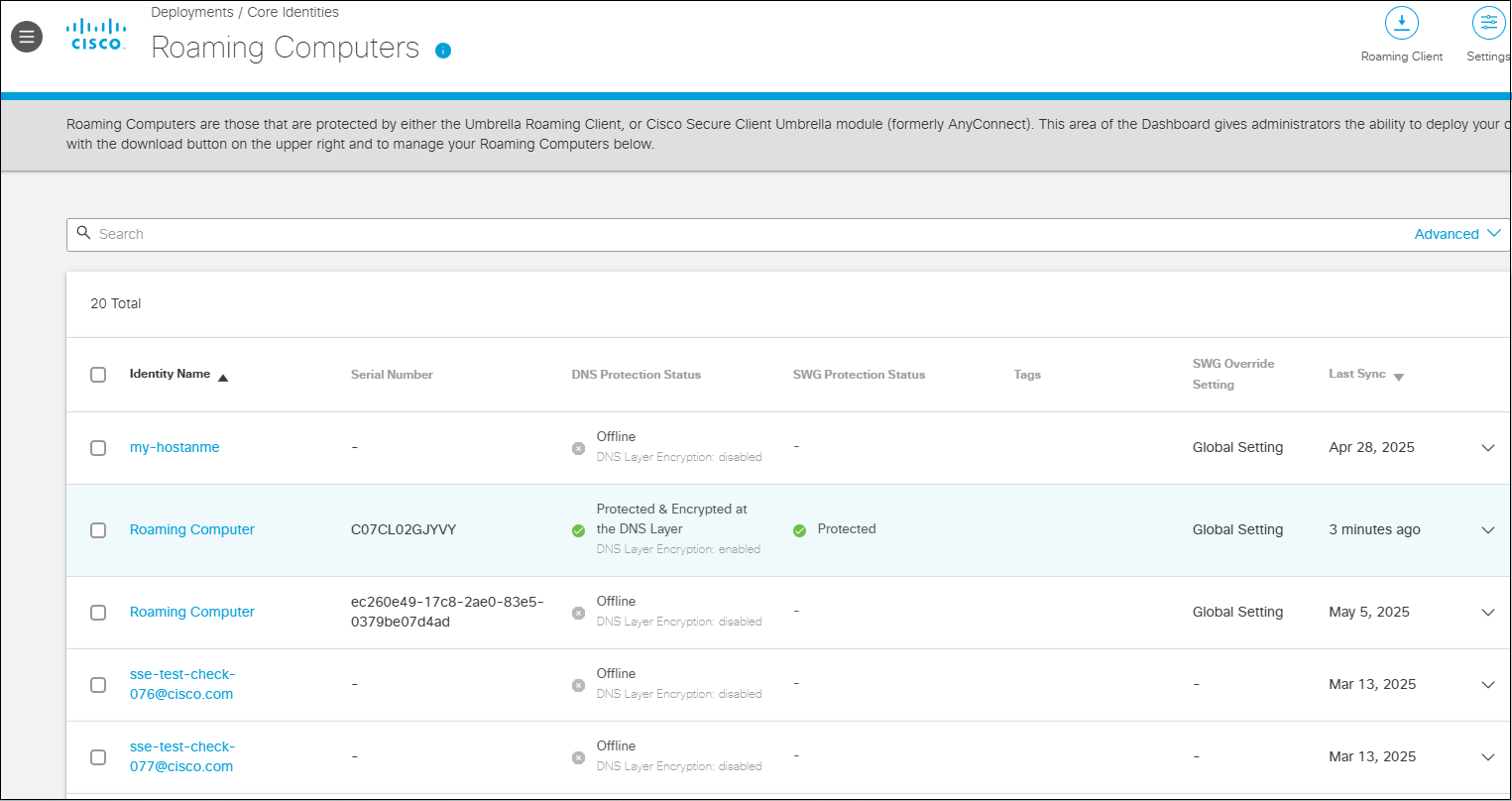Click the search magnifier icon
Viewport: 1512px width, 801px height.
84,233
